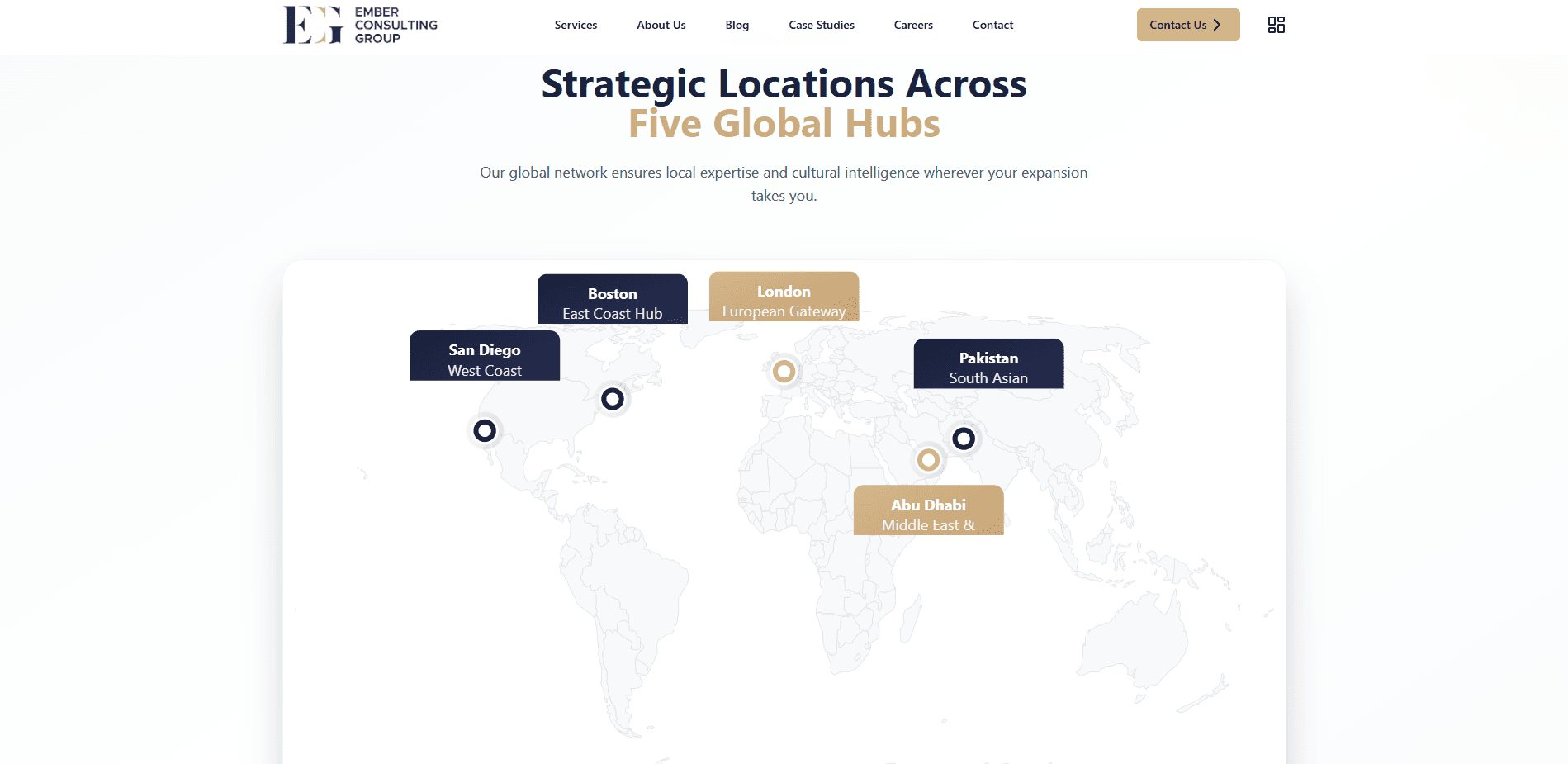1568x764 pixels.
Task: Click the Pakistan map pin
Action: tap(964, 439)
